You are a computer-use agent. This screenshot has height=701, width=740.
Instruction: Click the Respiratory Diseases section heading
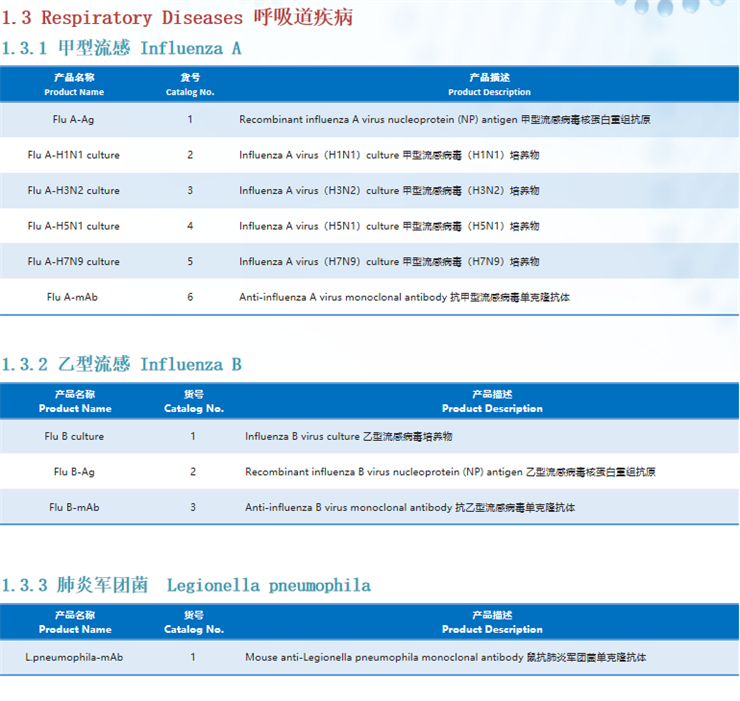(177, 17)
